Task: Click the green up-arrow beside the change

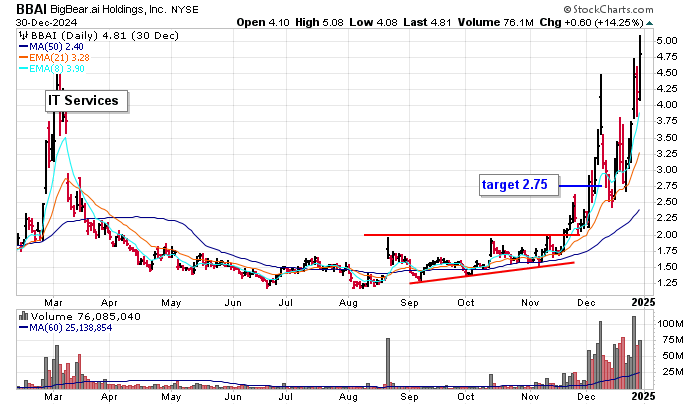Action: 650,23
